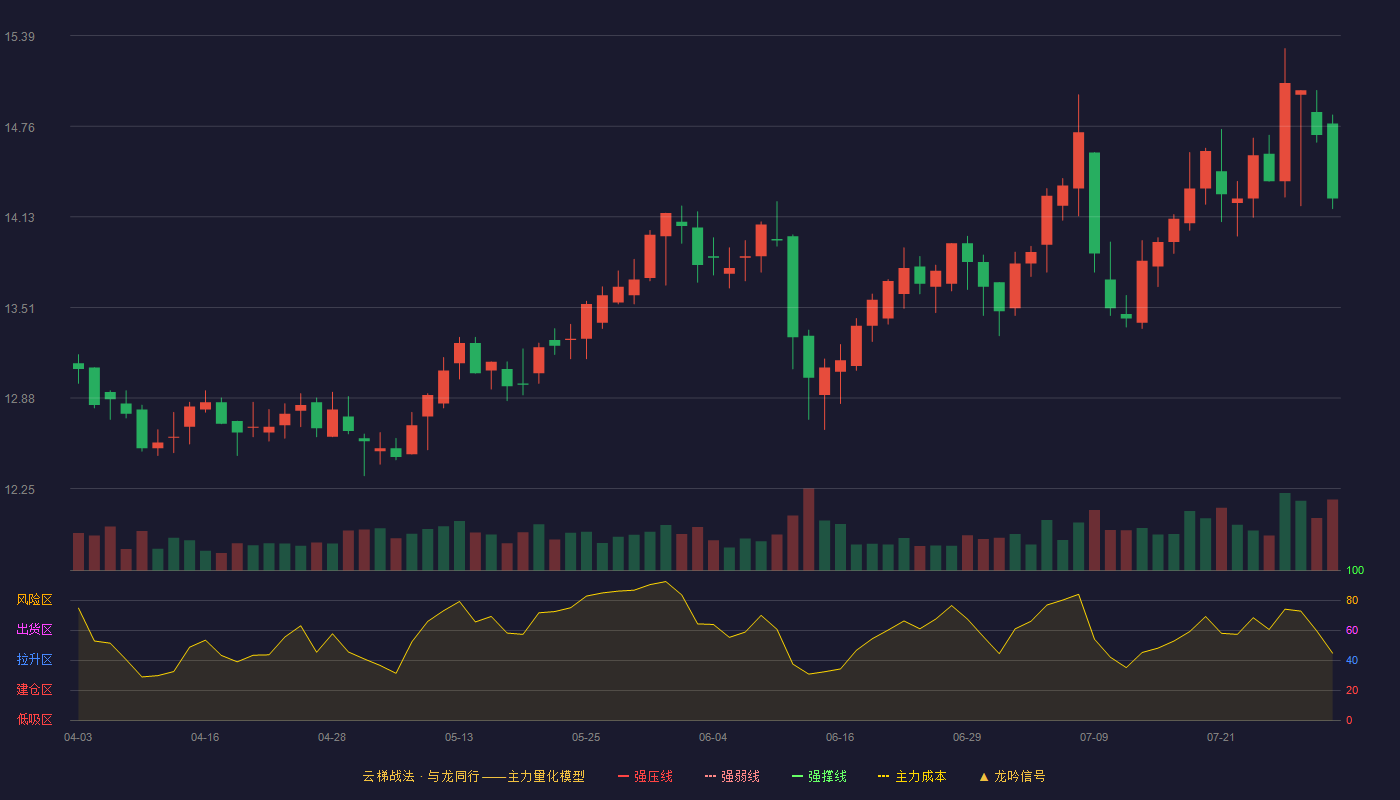The height and width of the screenshot is (800, 1400).
Task: Select the 06-16 date label
Action: (x=840, y=738)
